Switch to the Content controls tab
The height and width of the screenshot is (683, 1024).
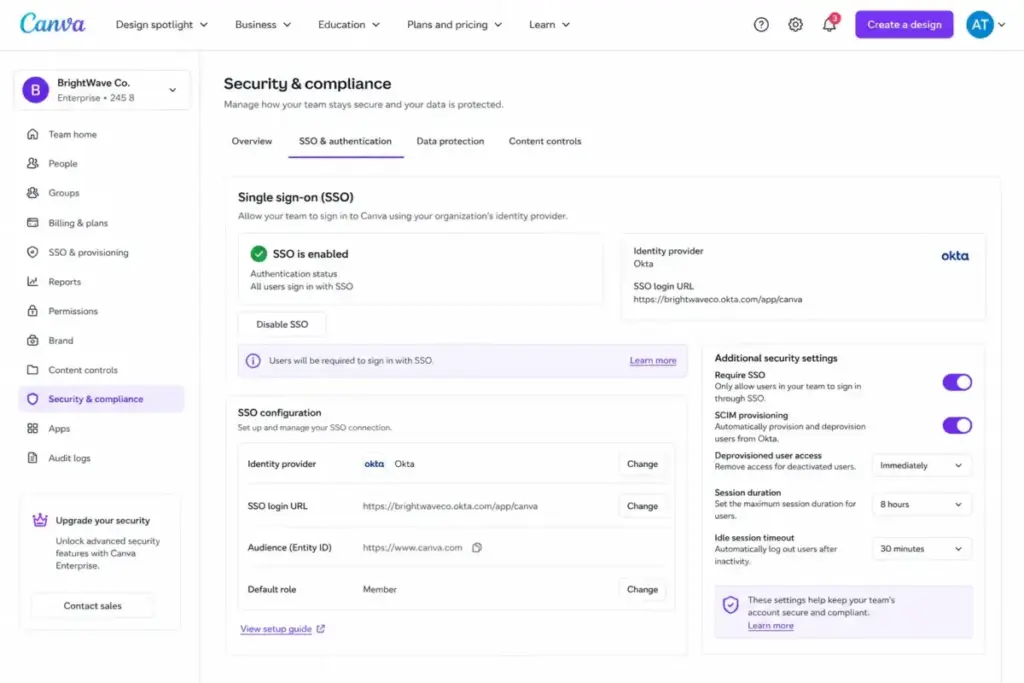click(x=545, y=141)
